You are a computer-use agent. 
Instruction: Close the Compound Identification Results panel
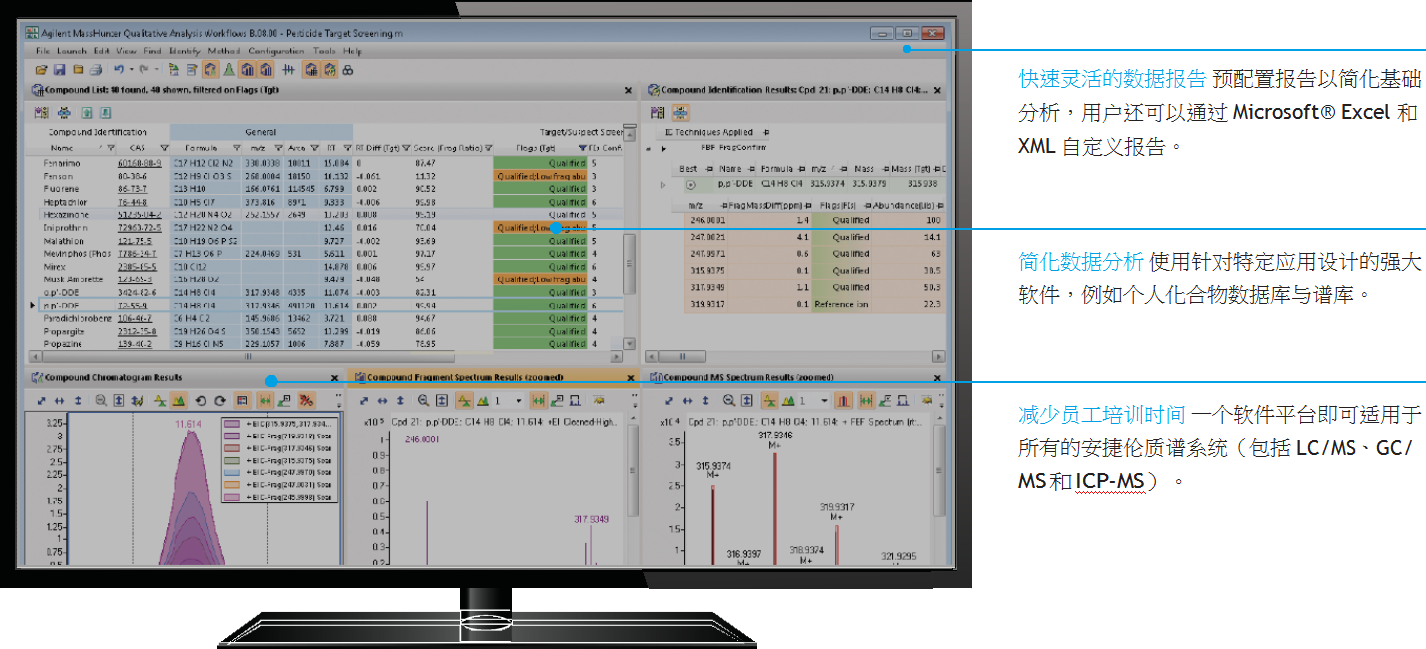pos(937,90)
